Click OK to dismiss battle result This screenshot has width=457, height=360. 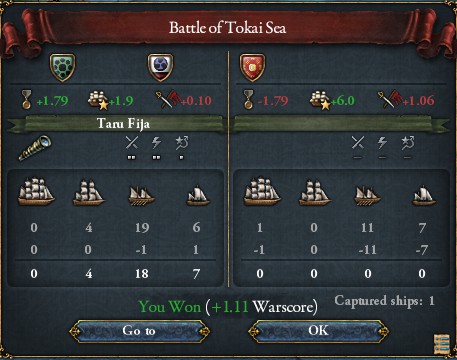(x=318, y=331)
